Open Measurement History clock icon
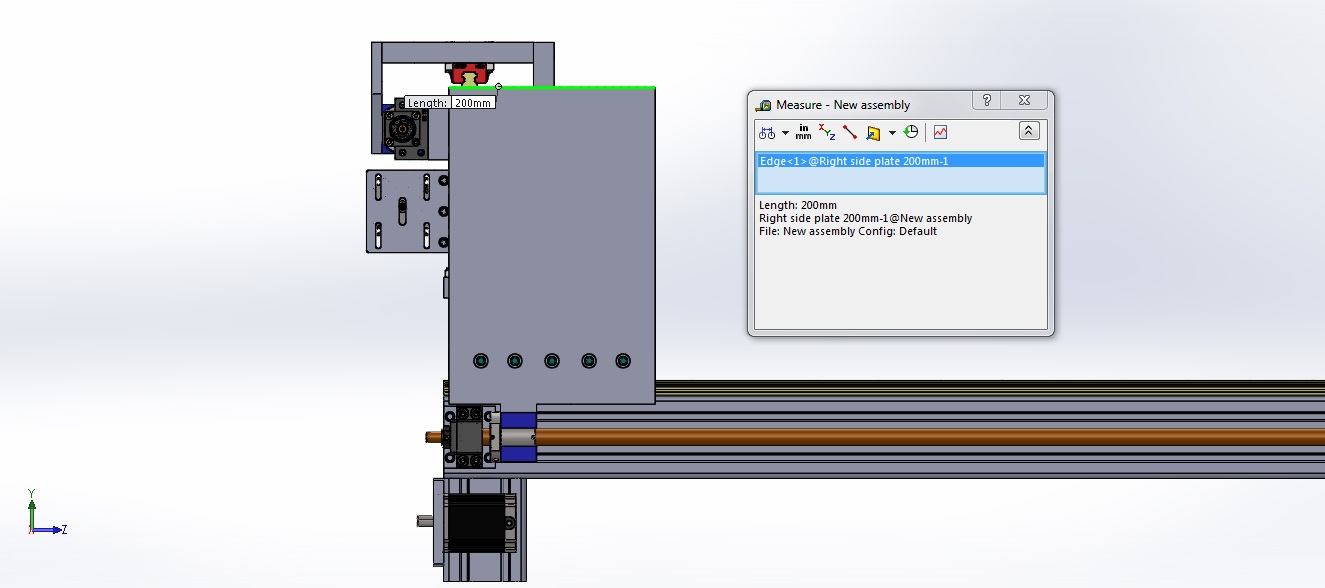1325x588 pixels. click(910, 132)
